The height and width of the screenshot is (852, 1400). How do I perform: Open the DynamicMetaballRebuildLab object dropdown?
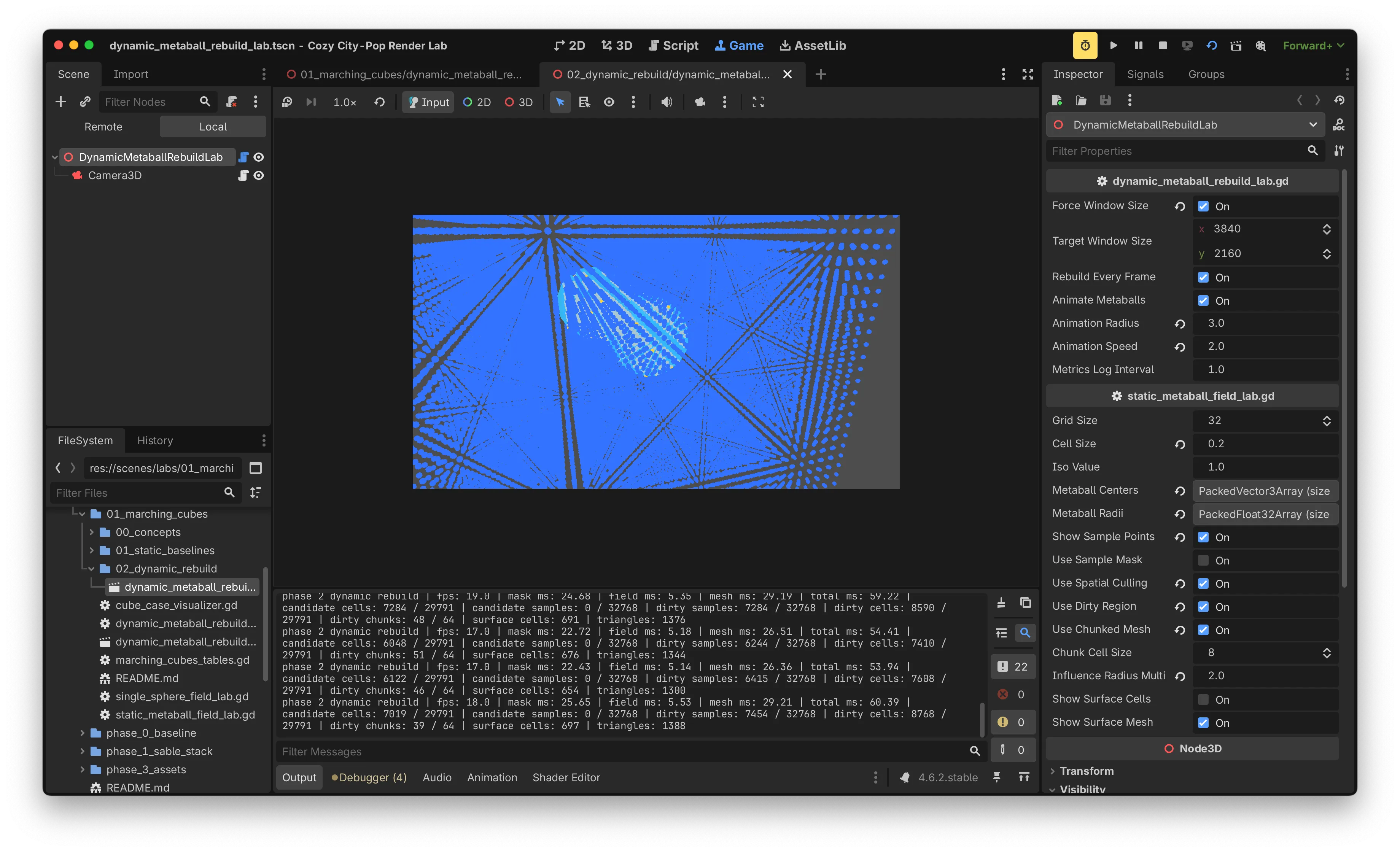pyautogui.click(x=1185, y=125)
